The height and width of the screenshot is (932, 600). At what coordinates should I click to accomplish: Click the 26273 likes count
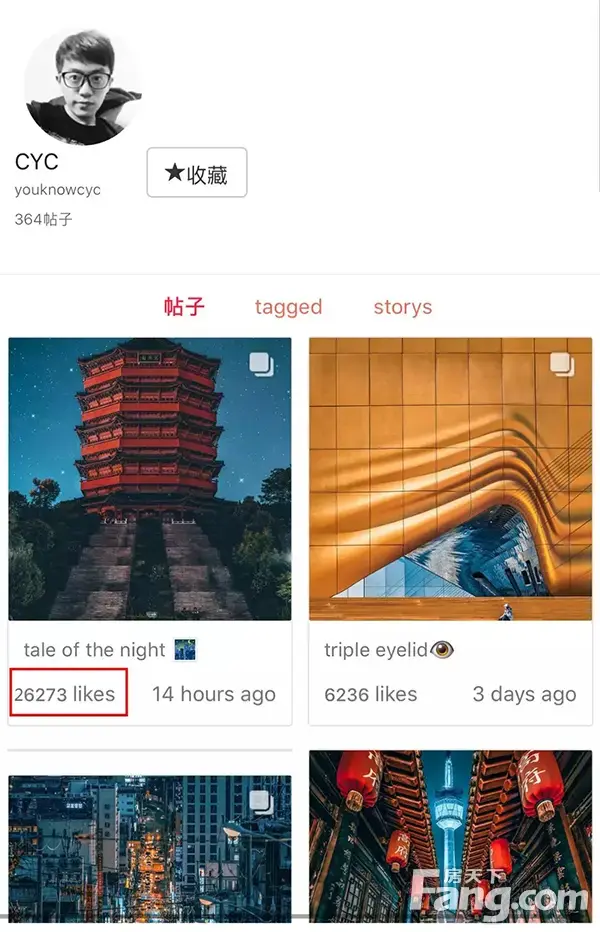click(65, 694)
